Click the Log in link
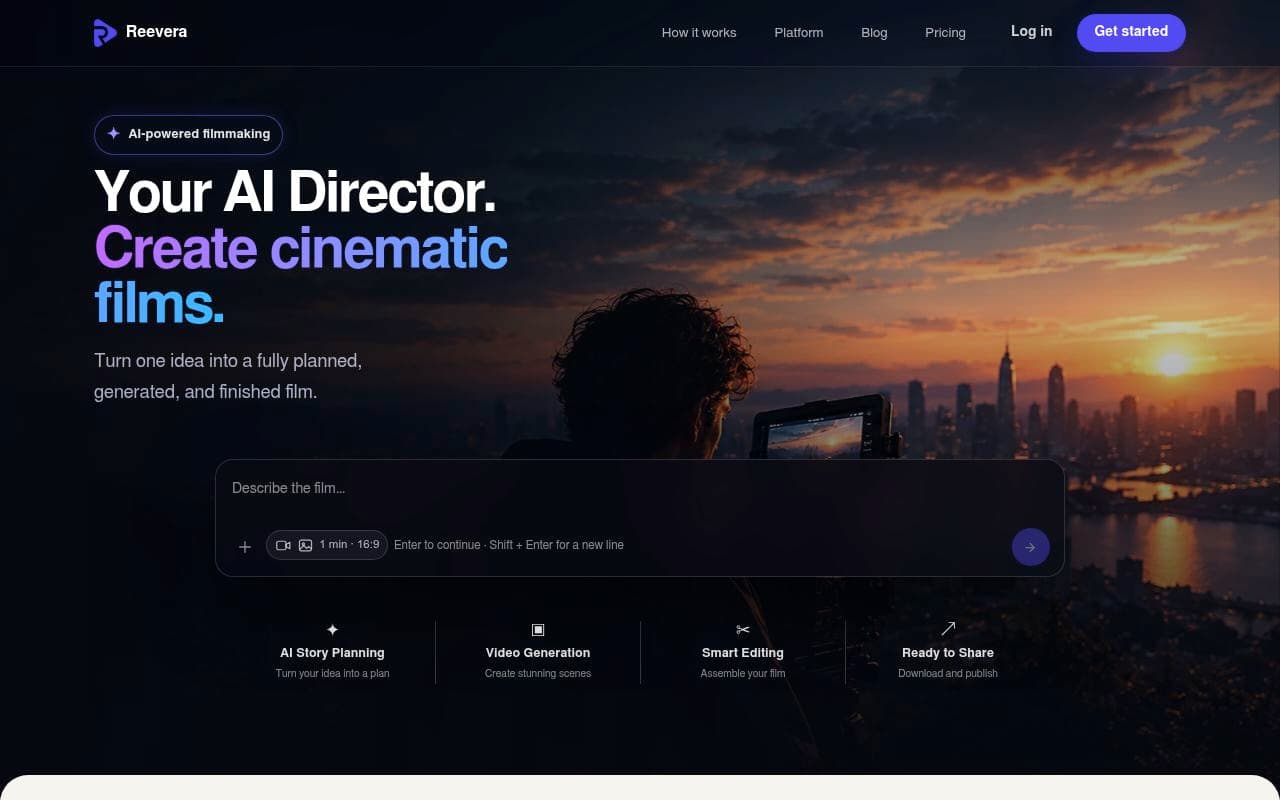Image resolution: width=1280 pixels, height=800 pixels. 1031,31
